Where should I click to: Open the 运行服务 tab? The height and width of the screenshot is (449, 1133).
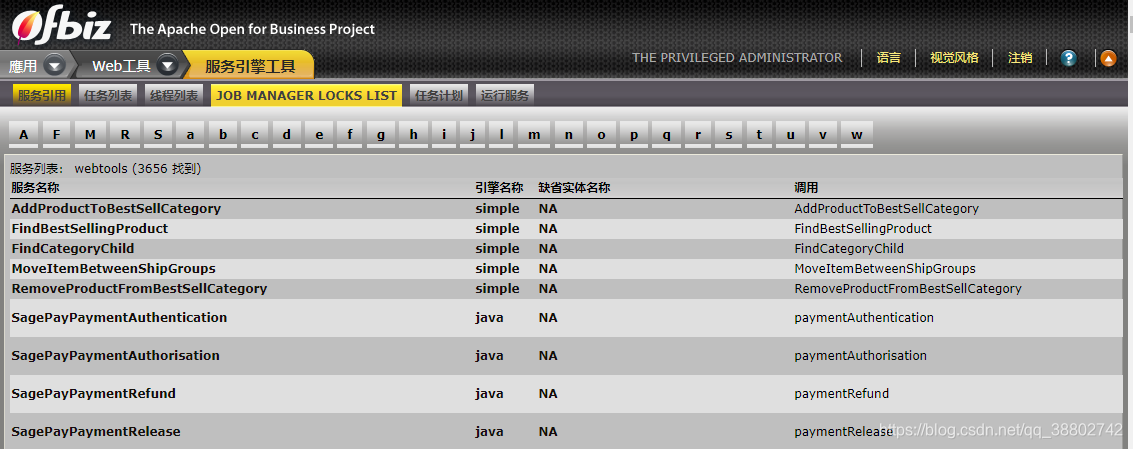point(504,95)
